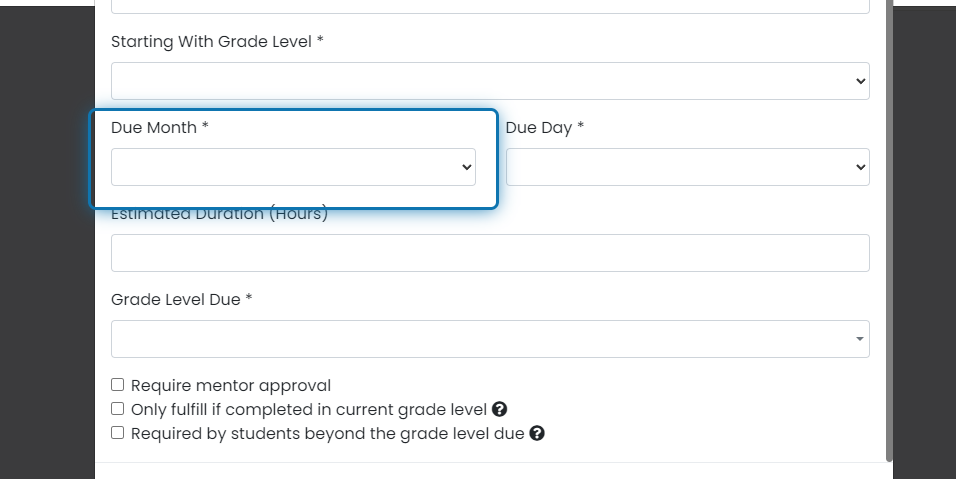Viewport: 956px width, 479px height.
Task: Expand the Due Day select box
Action: click(688, 167)
